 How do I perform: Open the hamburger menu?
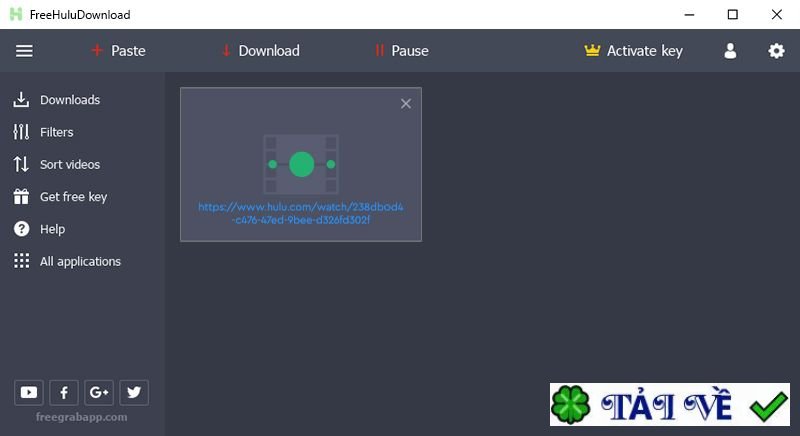[24, 51]
